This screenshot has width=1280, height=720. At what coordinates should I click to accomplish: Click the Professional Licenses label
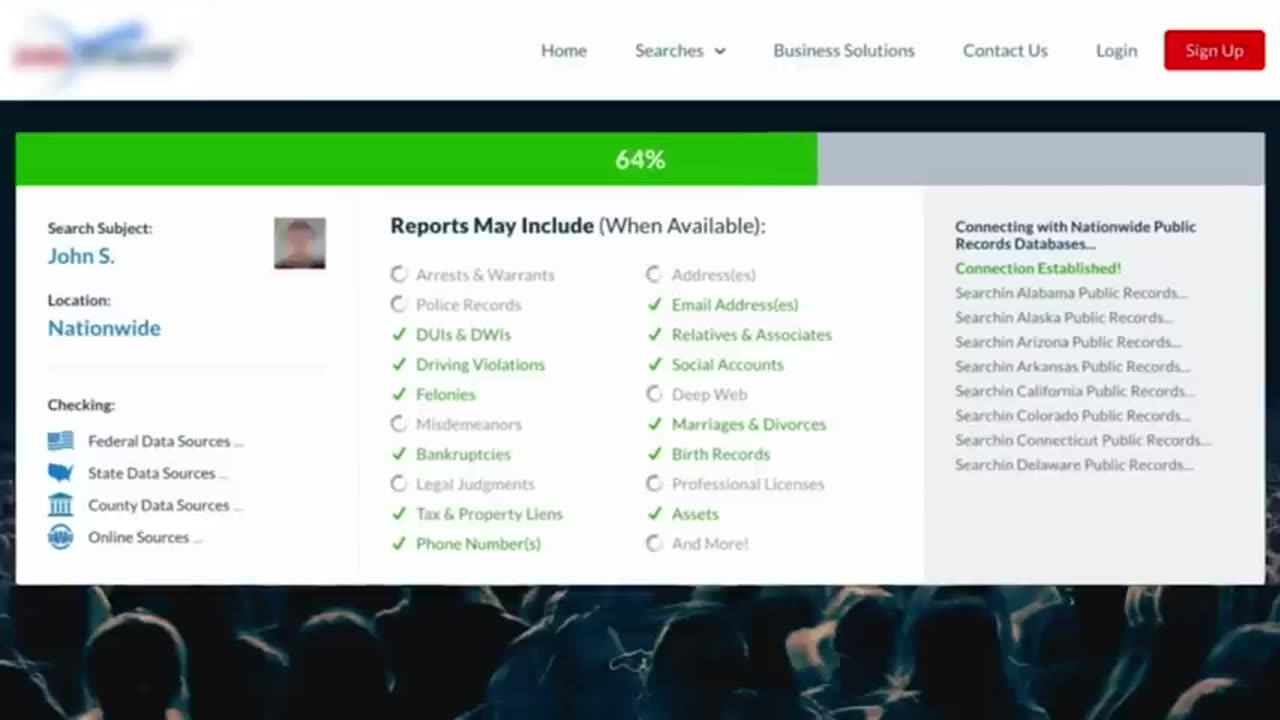coord(748,484)
